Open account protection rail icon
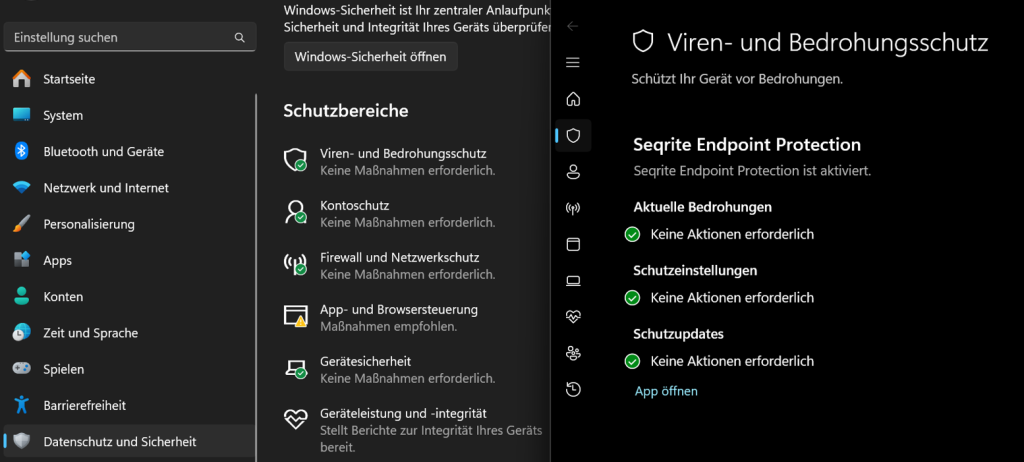The image size is (1024, 462). tap(573, 172)
